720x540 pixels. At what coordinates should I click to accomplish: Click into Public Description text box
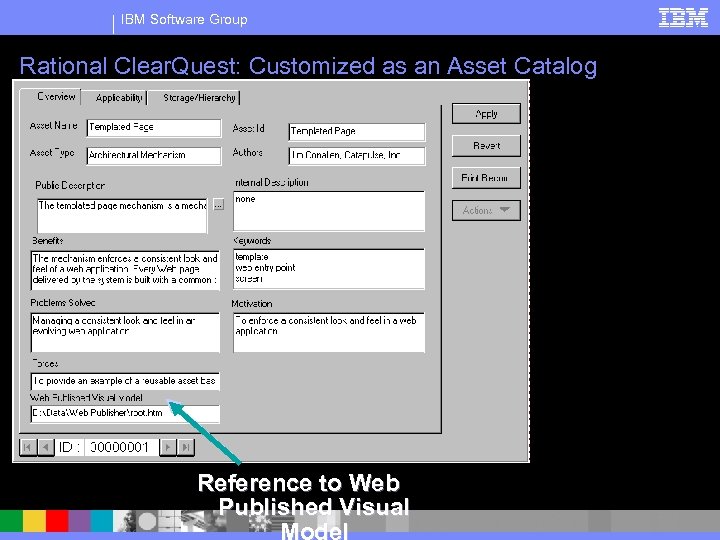122,215
